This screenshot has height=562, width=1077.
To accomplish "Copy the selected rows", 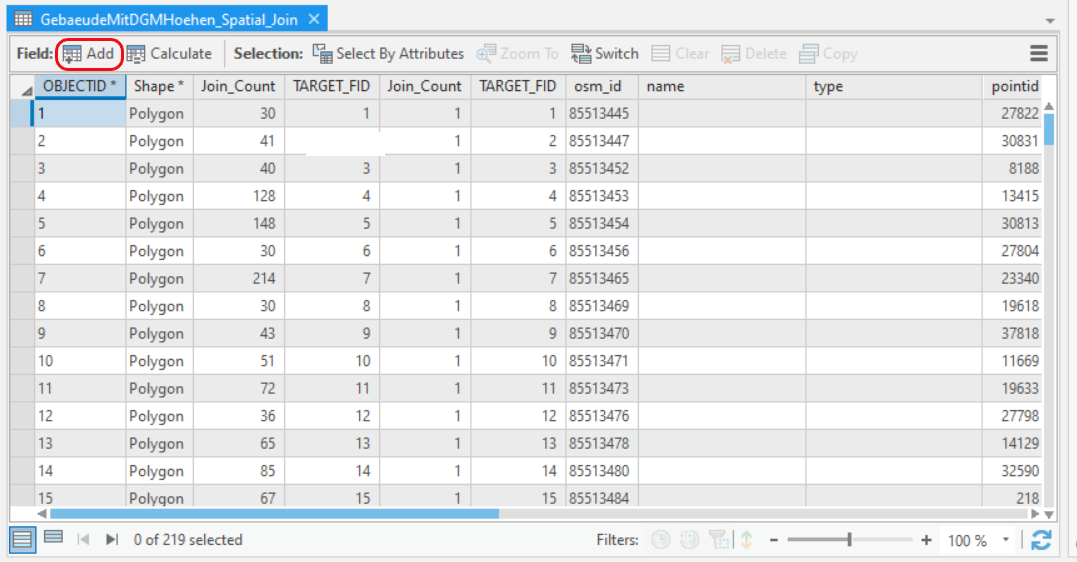I will point(828,54).
